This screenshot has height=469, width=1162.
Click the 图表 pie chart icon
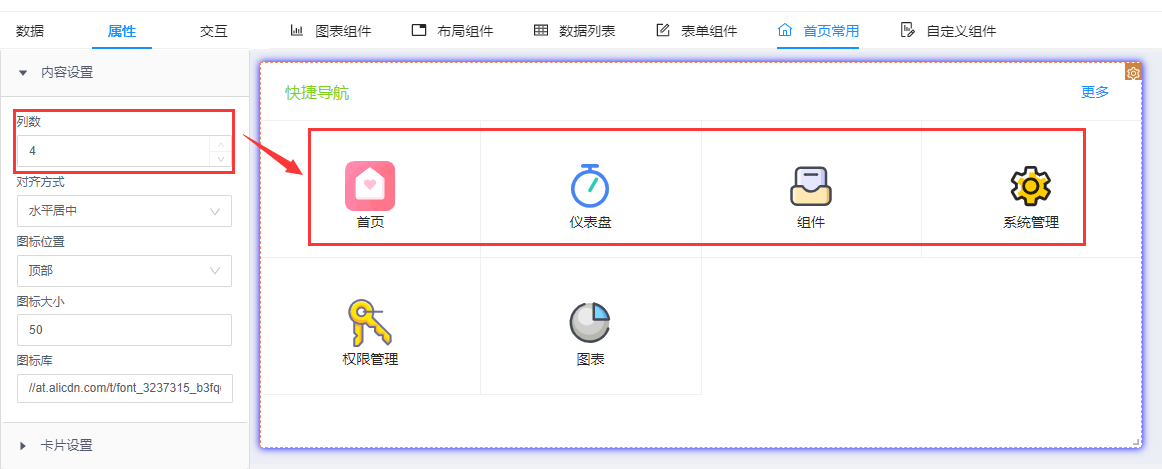[590, 323]
